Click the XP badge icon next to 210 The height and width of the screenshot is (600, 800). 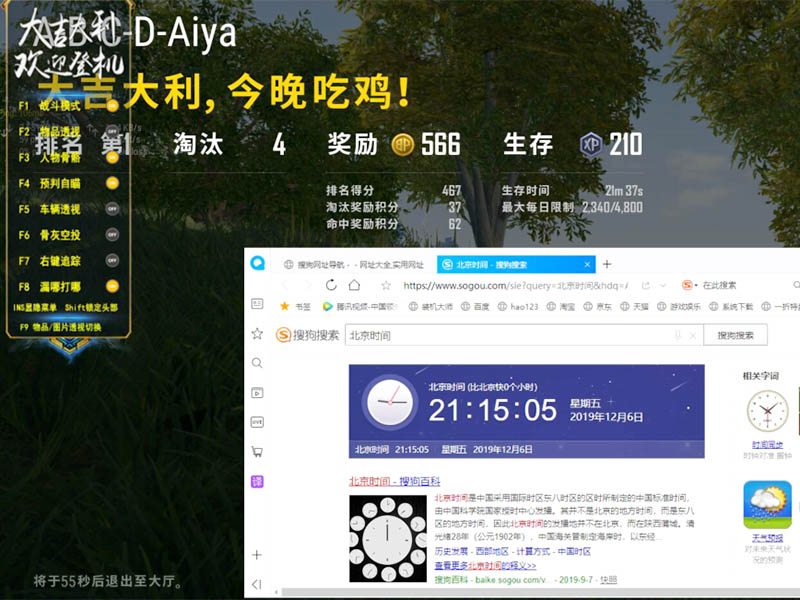[x=591, y=144]
